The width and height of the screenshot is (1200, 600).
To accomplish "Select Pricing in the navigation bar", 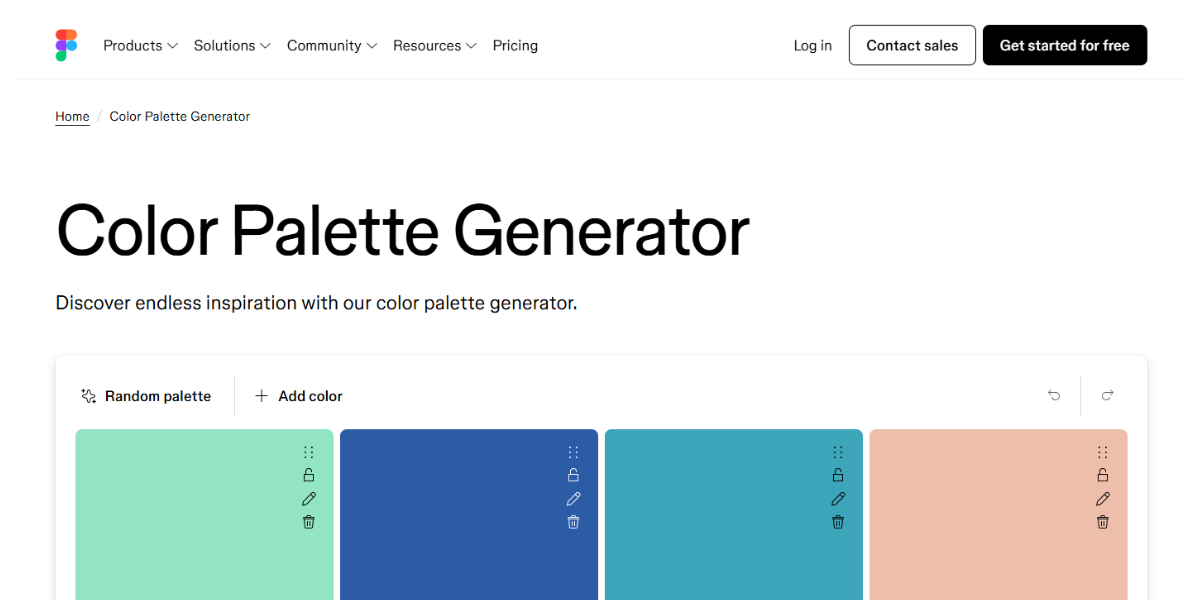I will click(515, 45).
